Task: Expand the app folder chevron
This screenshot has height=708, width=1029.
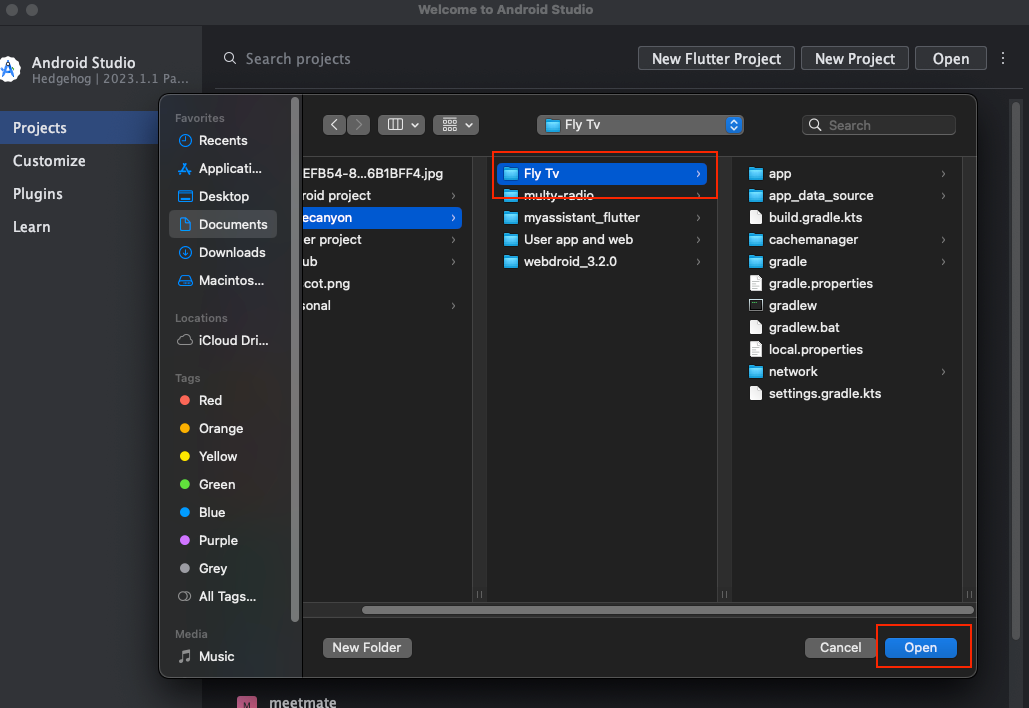Action: click(x=943, y=174)
